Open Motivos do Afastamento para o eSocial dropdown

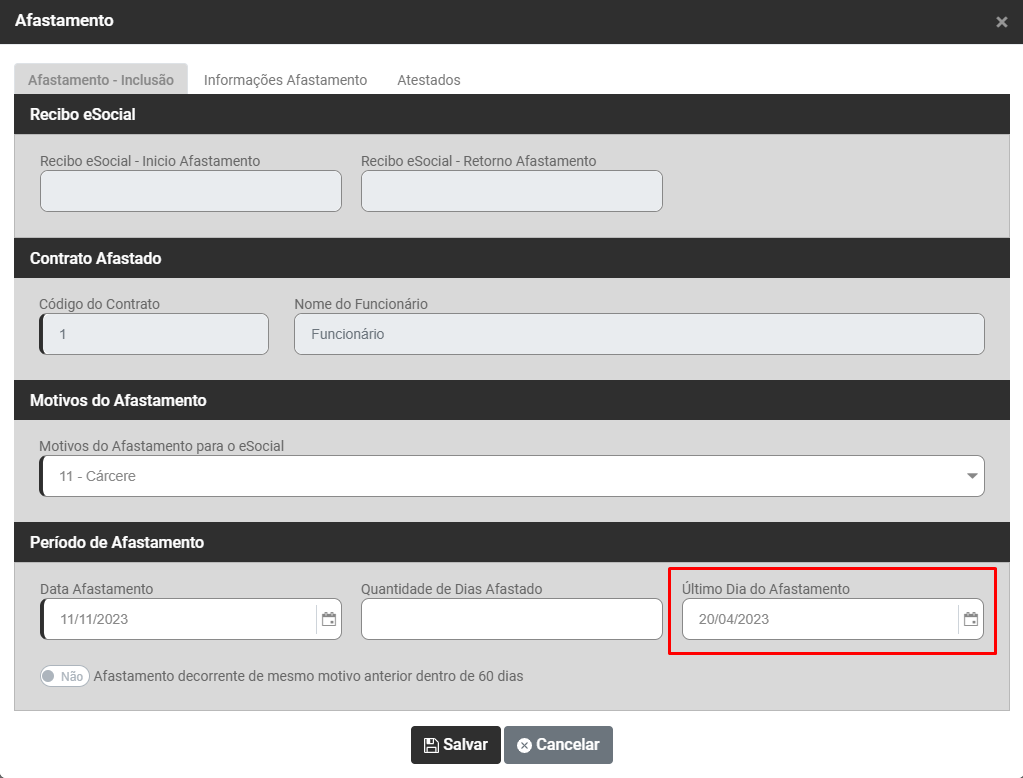pyautogui.click(x=512, y=476)
